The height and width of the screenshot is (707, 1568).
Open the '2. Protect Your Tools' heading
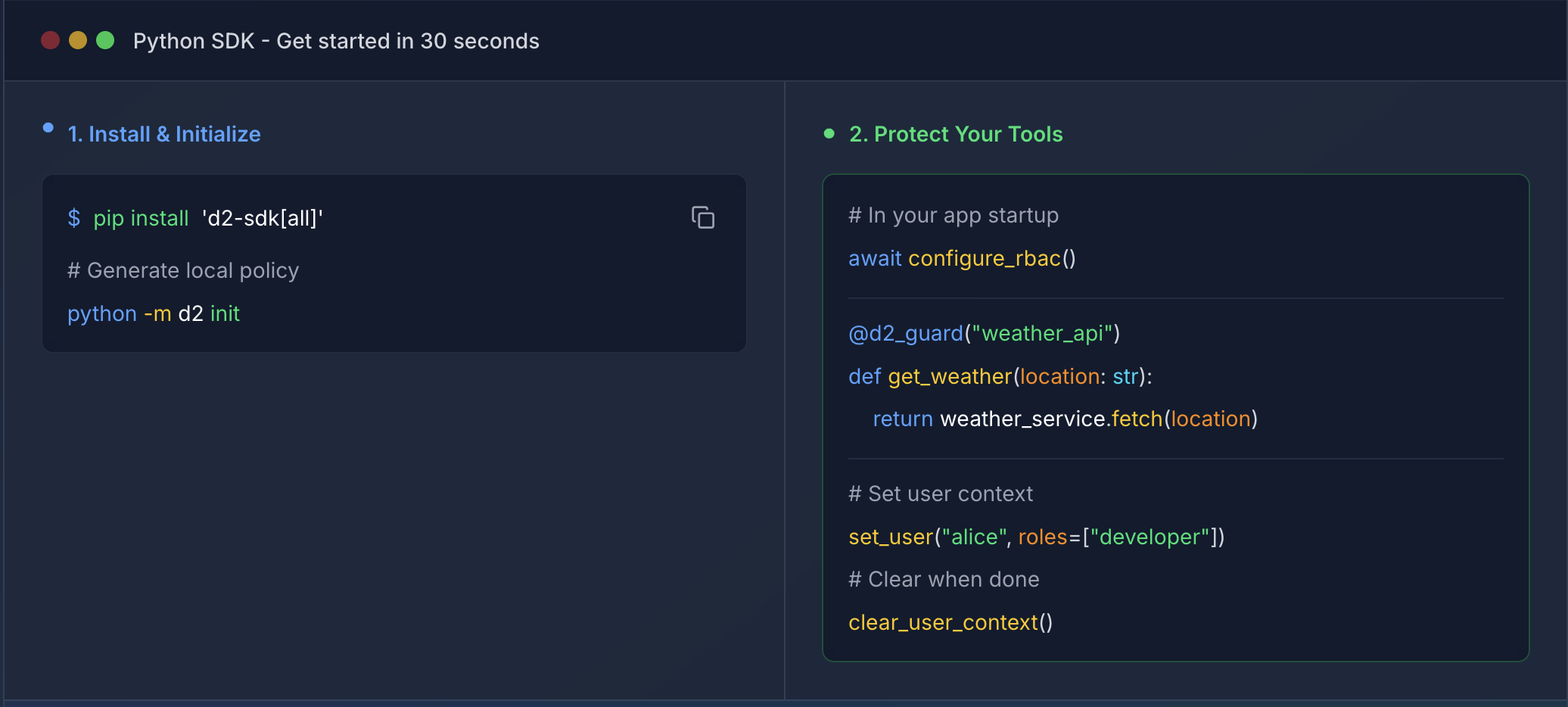coord(955,134)
